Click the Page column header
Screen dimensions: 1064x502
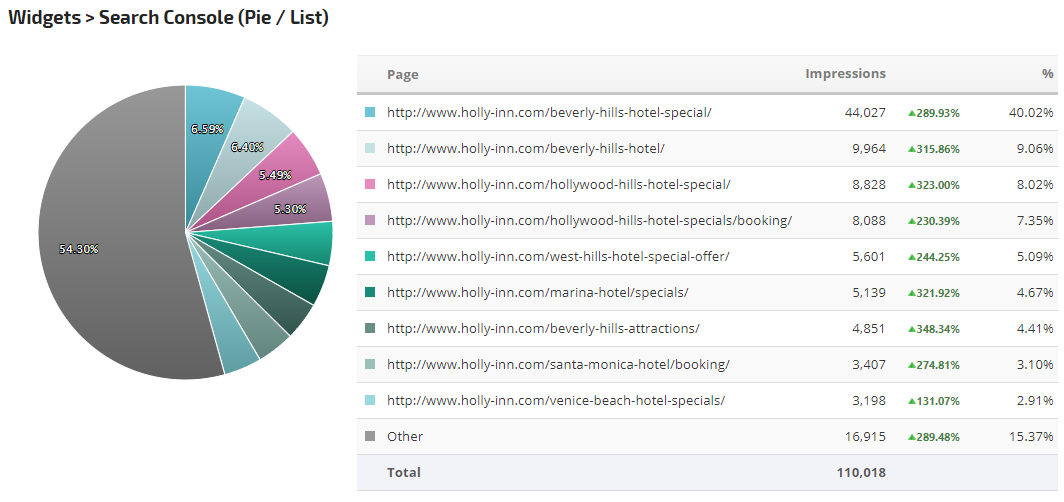(402, 74)
